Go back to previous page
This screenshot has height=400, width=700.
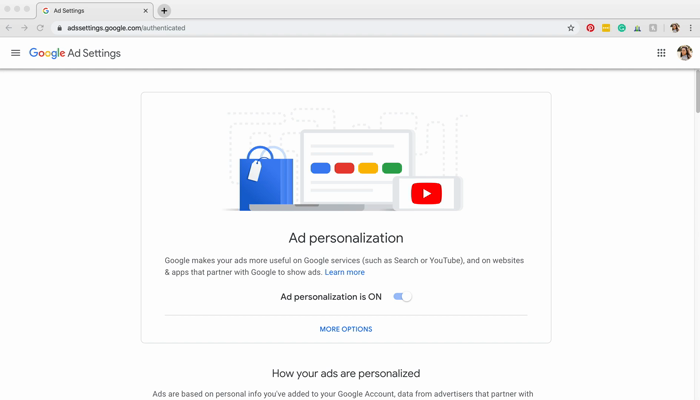[9, 28]
